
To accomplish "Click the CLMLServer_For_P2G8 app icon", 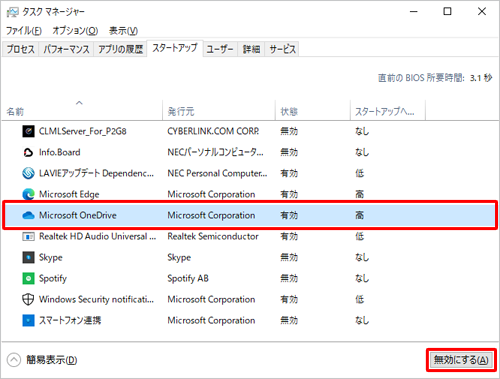I will tap(28, 131).
